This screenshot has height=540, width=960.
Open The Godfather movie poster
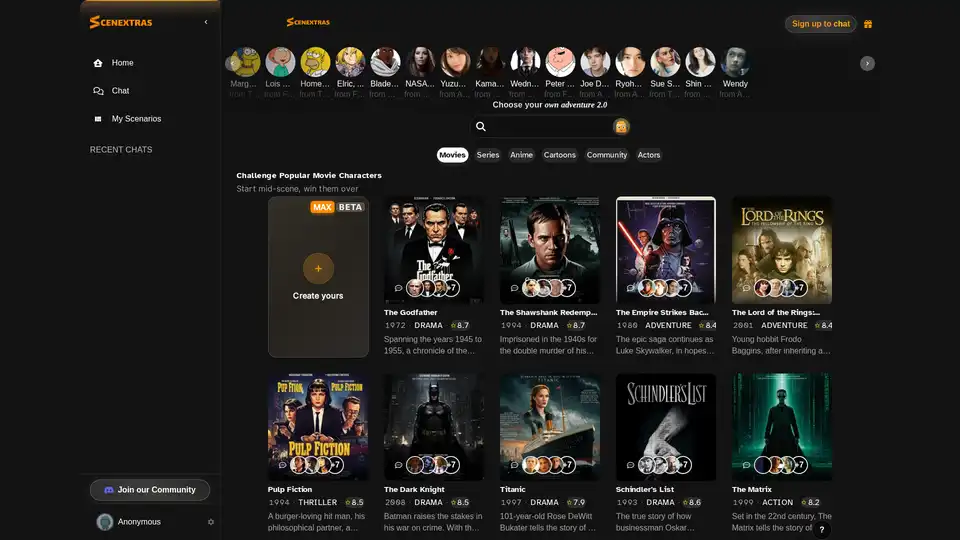[434, 250]
